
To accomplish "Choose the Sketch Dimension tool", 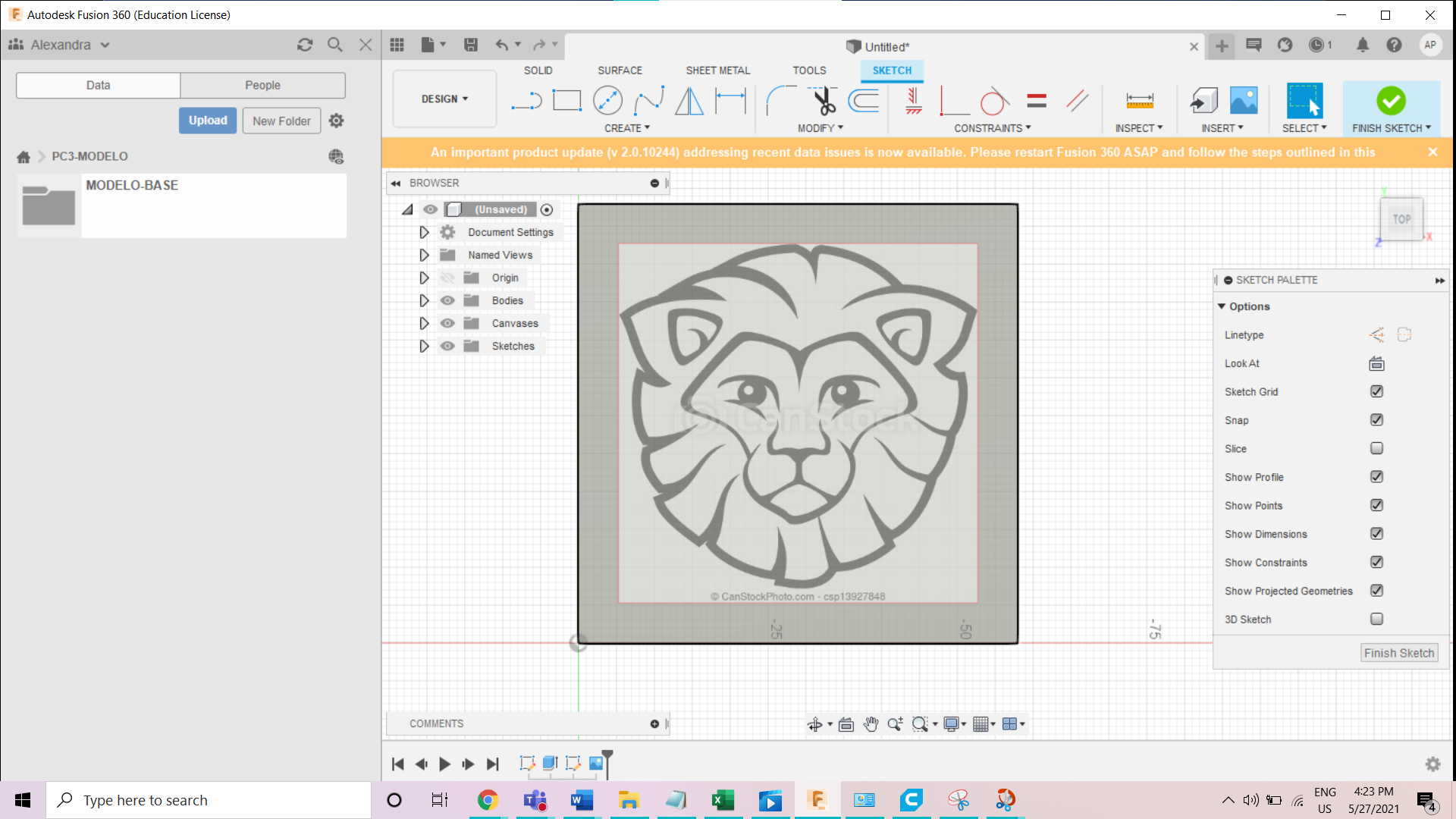I will click(730, 100).
